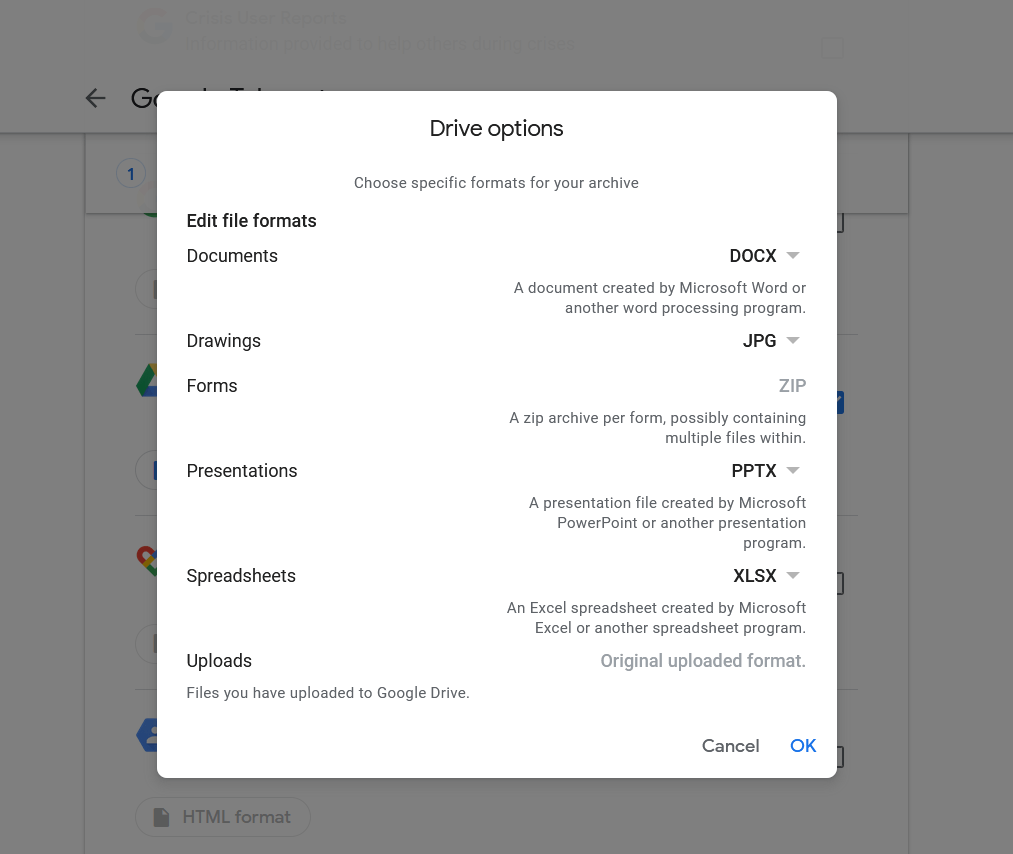The image size is (1013, 854).
Task: Click the dropdown arrow next to DOCX
Action: (792, 256)
